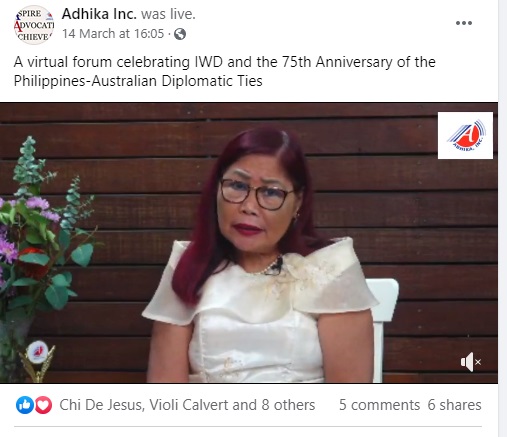Click the post caption about virtual forum
The height and width of the screenshot is (437, 507).
(x=224, y=71)
